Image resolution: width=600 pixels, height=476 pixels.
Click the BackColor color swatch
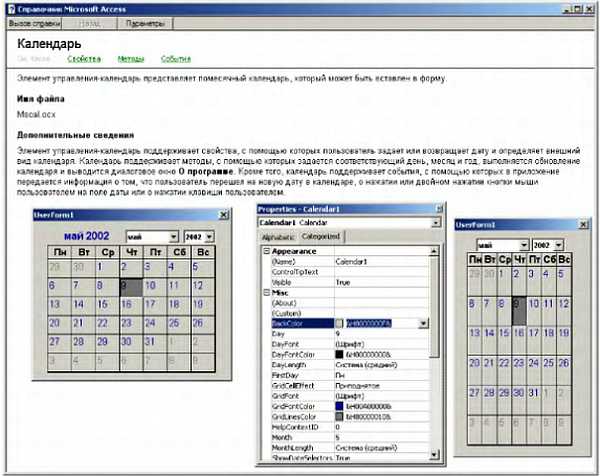pyautogui.click(x=339, y=323)
